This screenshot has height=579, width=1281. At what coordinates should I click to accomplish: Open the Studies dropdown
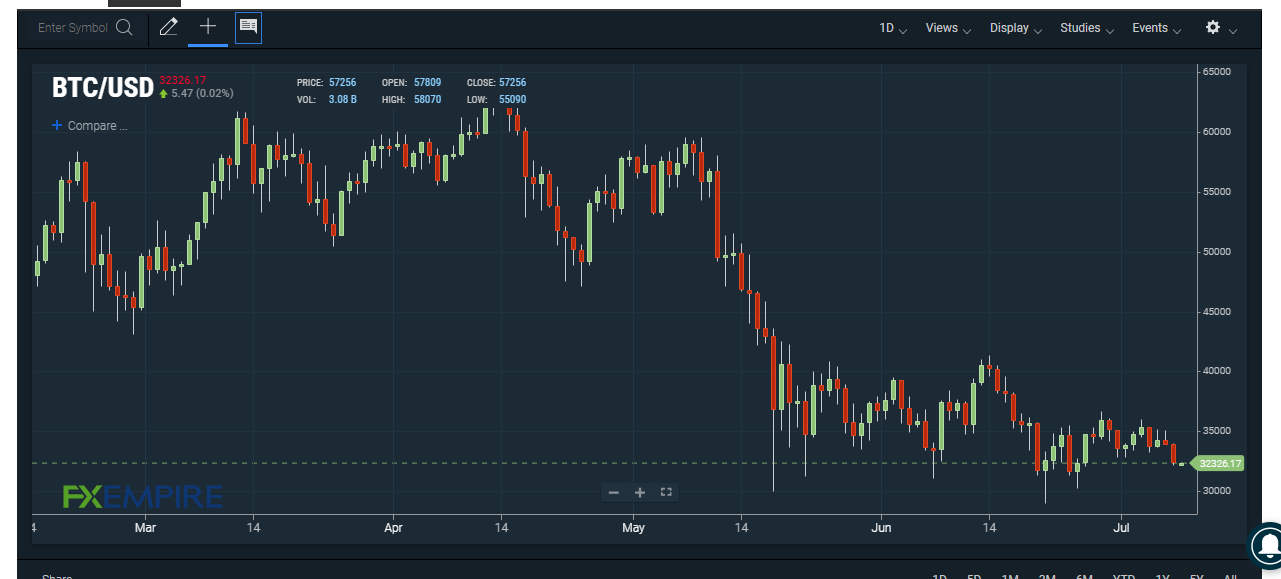tap(1088, 28)
